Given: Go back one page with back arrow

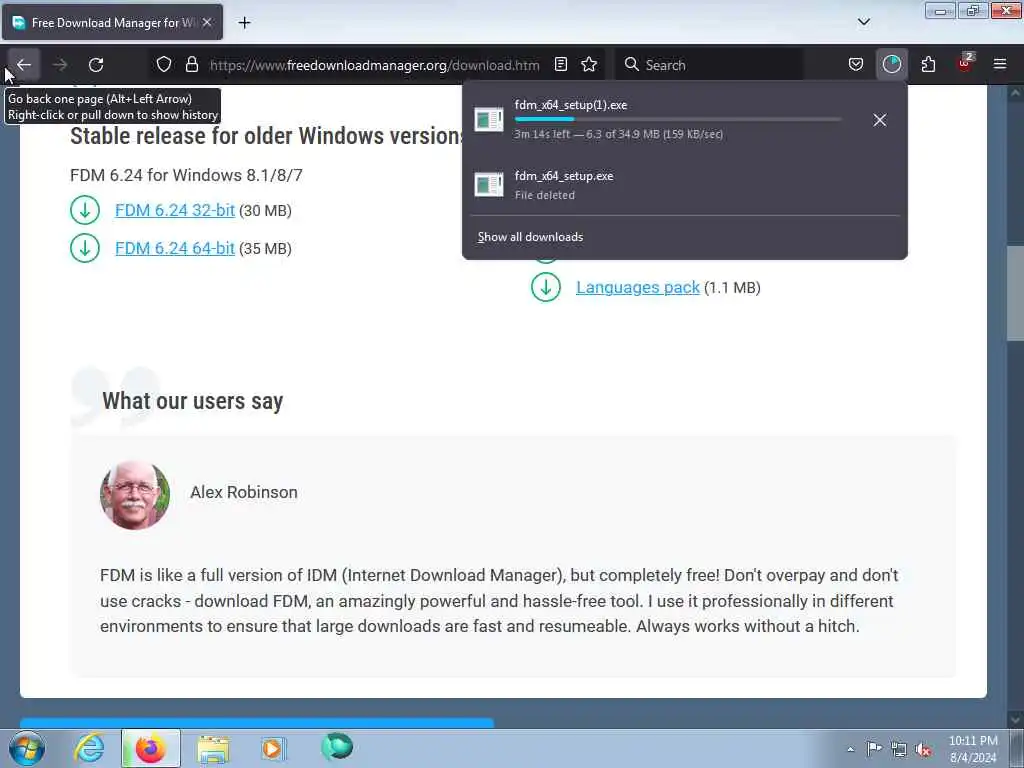Looking at the screenshot, I should point(24,65).
